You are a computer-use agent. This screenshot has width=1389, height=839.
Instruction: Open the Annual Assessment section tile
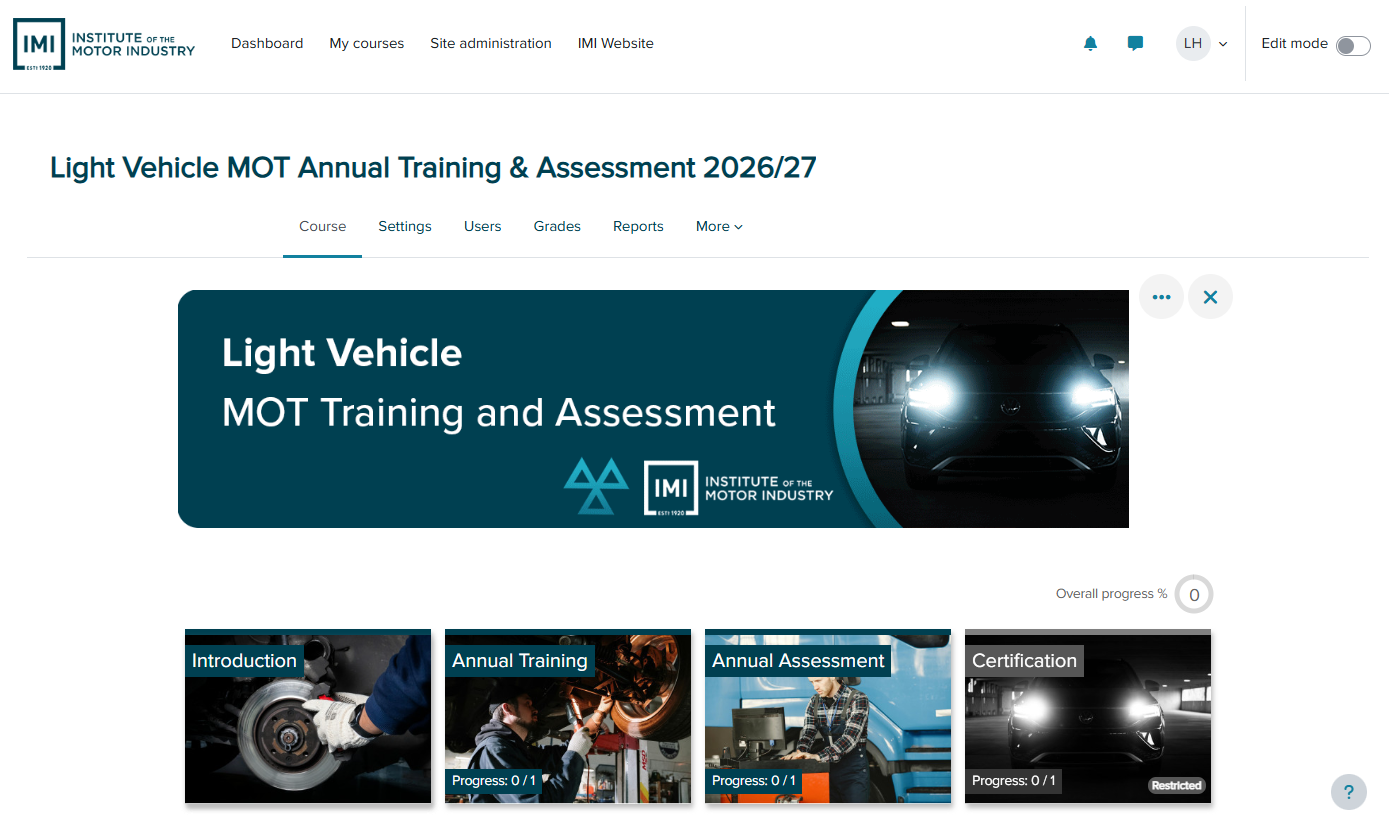click(828, 716)
